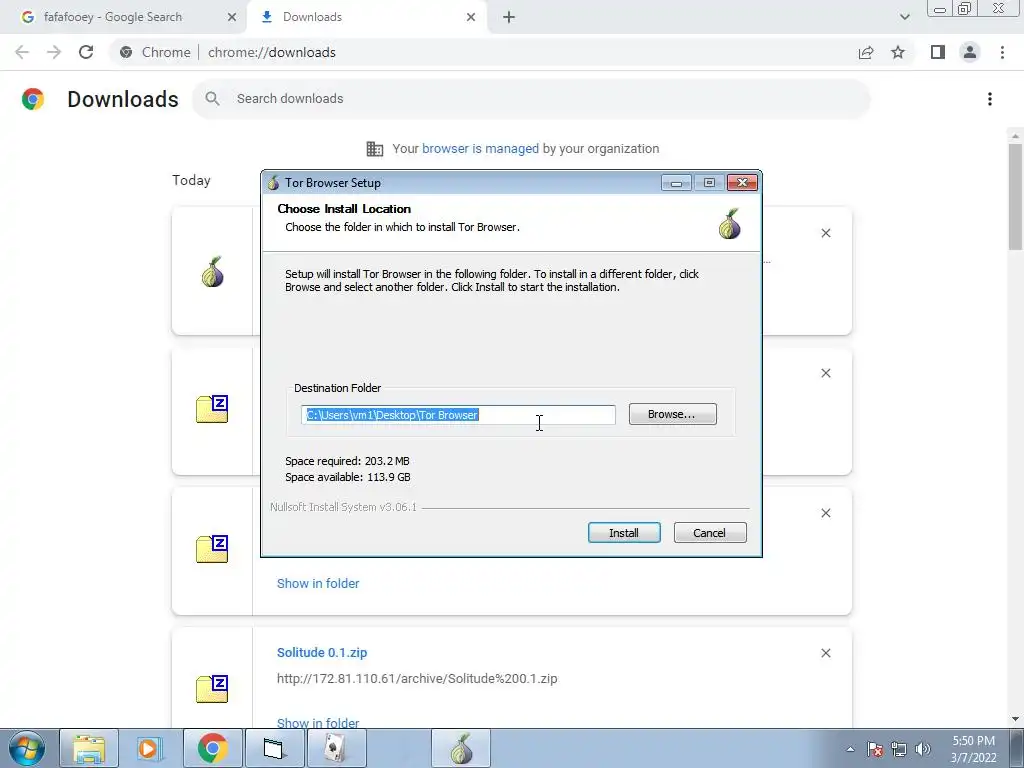Show Solitude 0.1.zip in folder

tap(318, 723)
